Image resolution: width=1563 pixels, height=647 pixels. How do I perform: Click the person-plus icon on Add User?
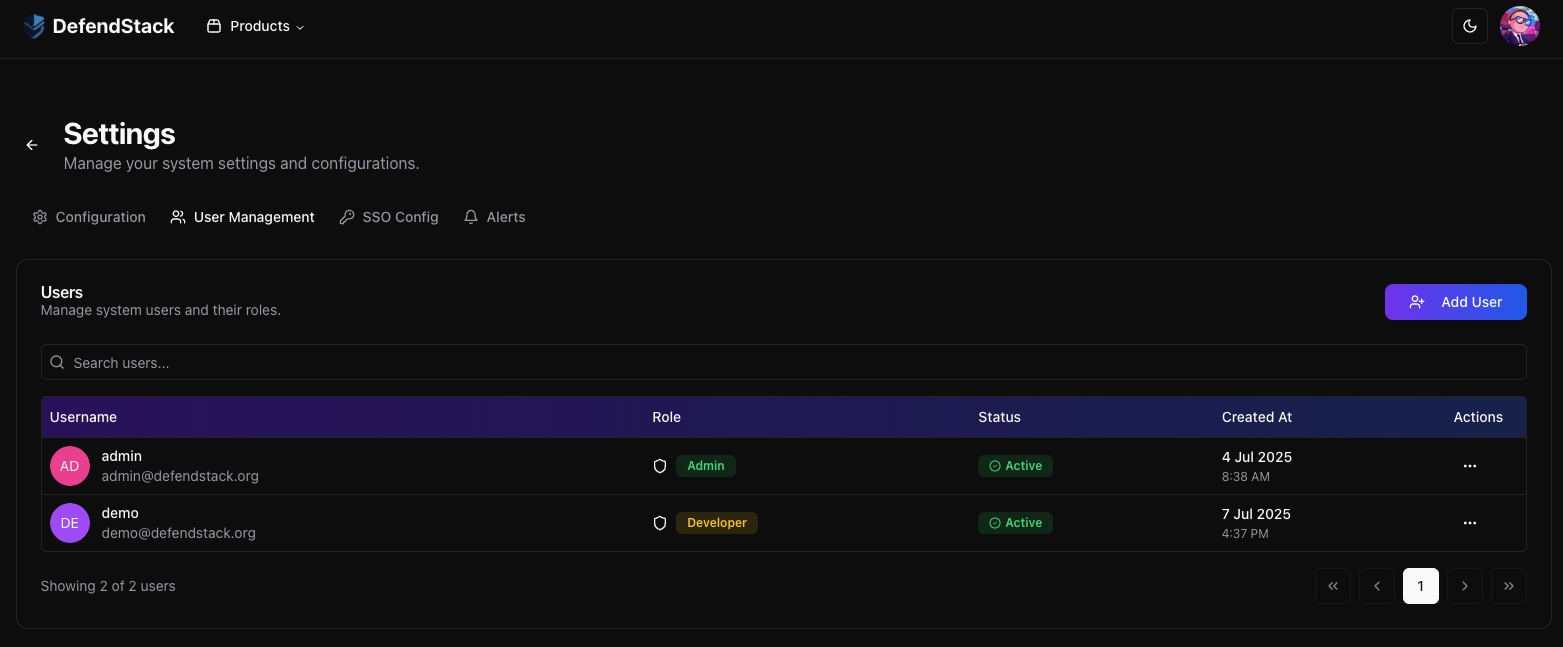1417,301
